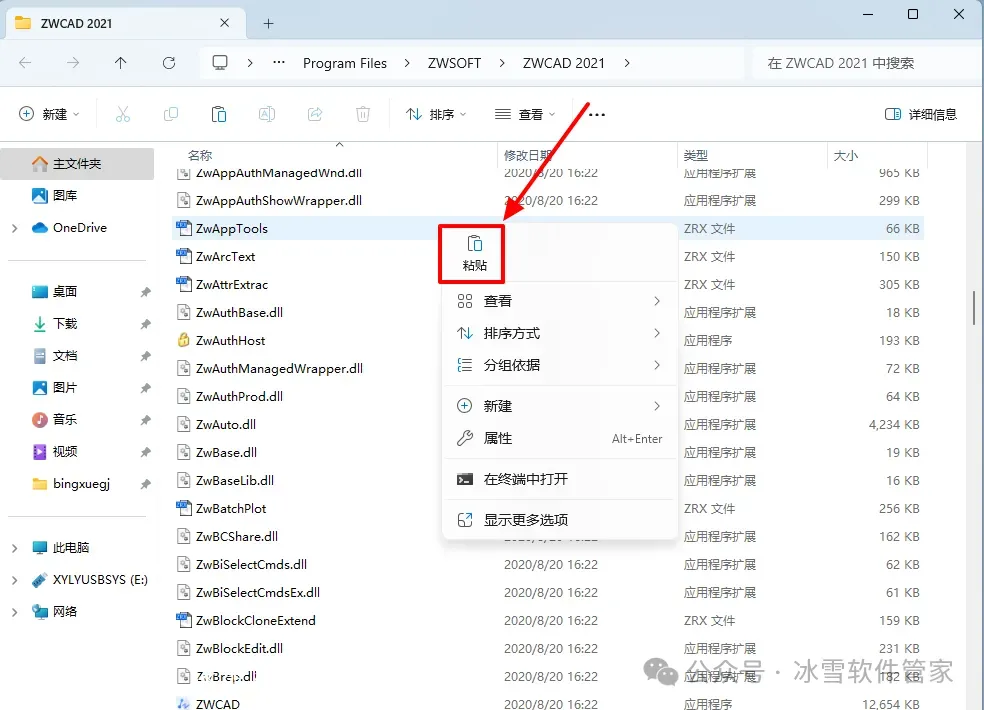Image resolution: width=984 pixels, height=710 pixels.
Task: Select ZwAuthManagedWrapper.dll file
Action: (279, 368)
